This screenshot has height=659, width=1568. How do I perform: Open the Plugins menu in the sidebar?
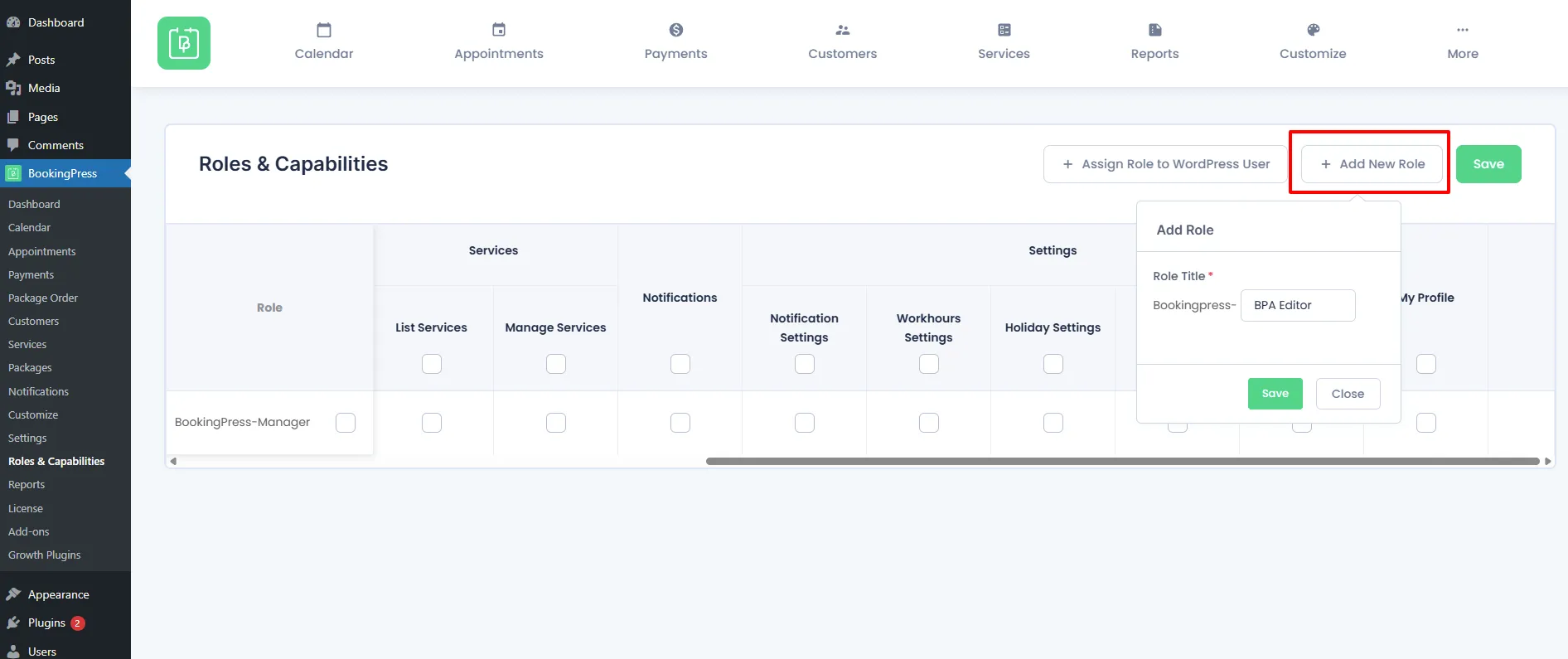(46, 623)
